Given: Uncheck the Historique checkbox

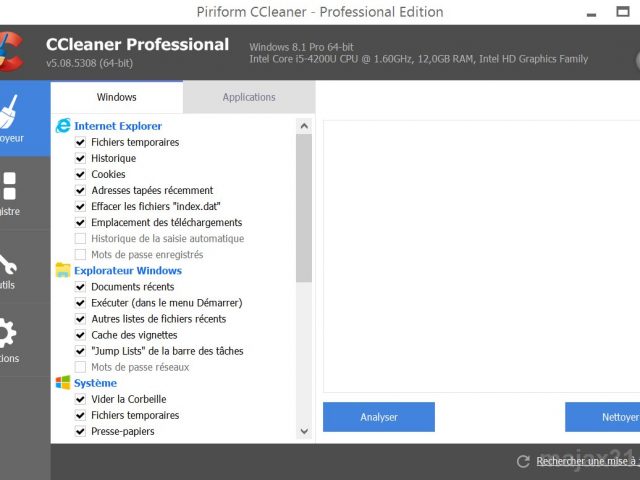Looking at the screenshot, I should click(x=80, y=158).
